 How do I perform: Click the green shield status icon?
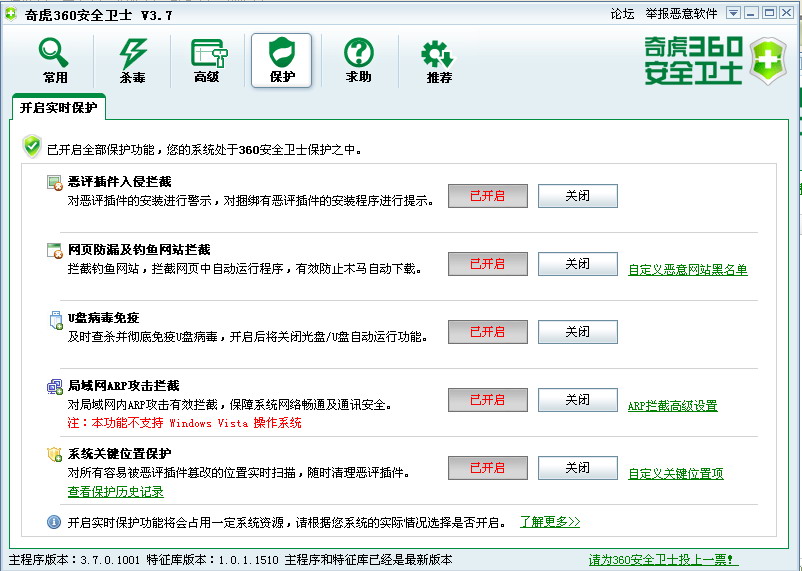pos(32,147)
